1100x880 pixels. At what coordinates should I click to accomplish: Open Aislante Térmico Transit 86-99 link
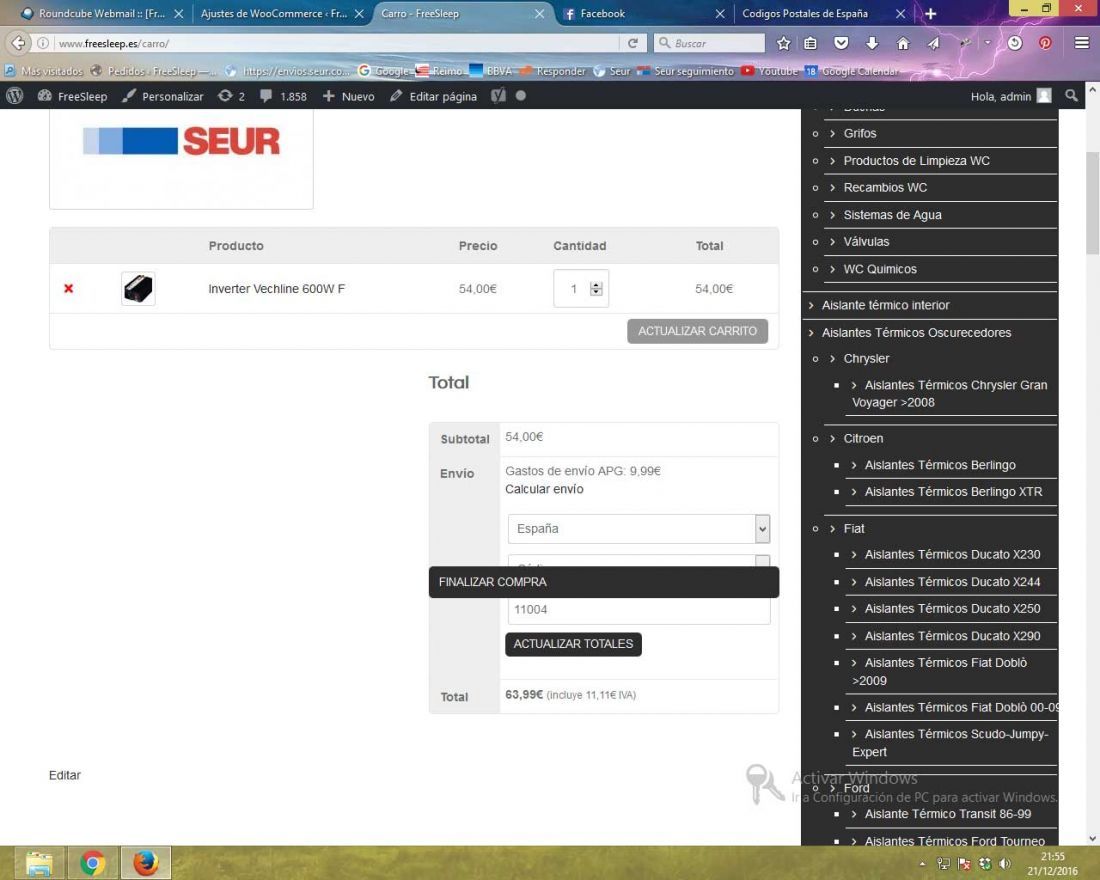pos(947,814)
